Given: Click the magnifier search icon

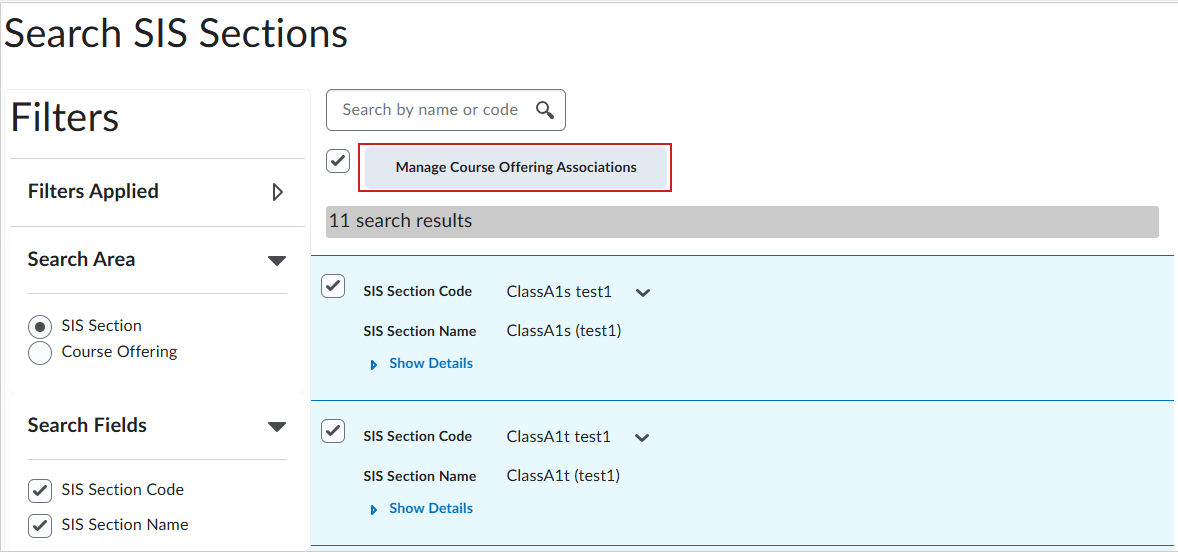Looking at the screenshot, I should (545, 110).
